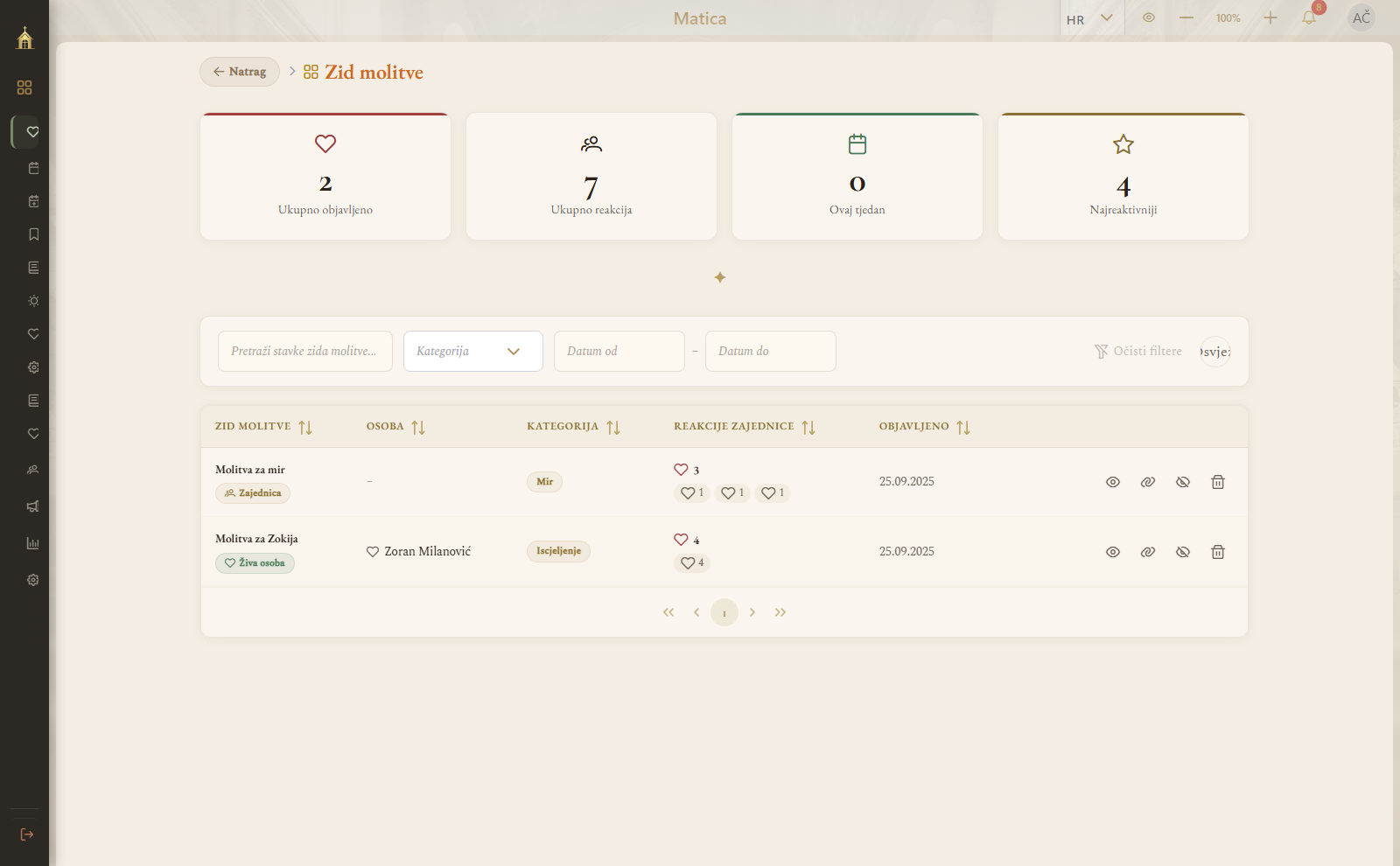Viewport: 1400px width, 866px height.
Task: Open the megaphone announcements section in the sidebar
Action: click(33, 506)
